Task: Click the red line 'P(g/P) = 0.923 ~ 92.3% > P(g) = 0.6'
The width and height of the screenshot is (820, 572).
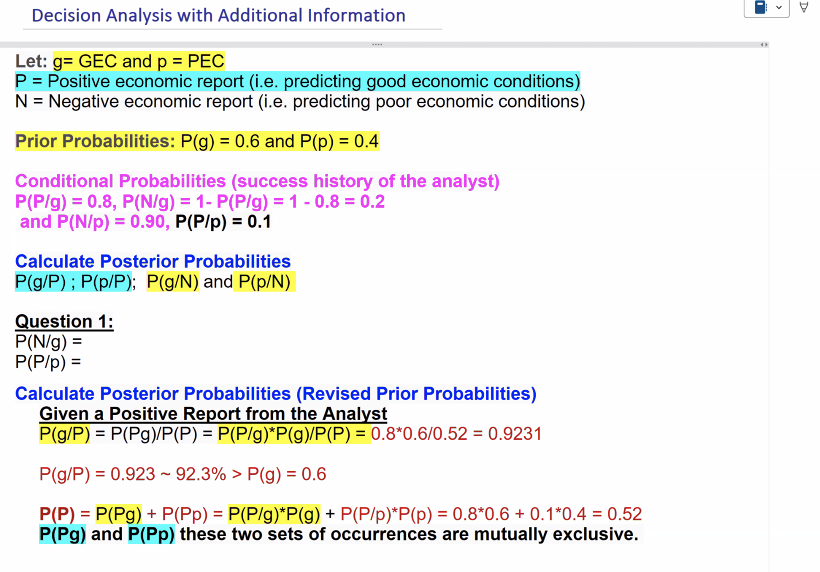Action: coord(183,474)
